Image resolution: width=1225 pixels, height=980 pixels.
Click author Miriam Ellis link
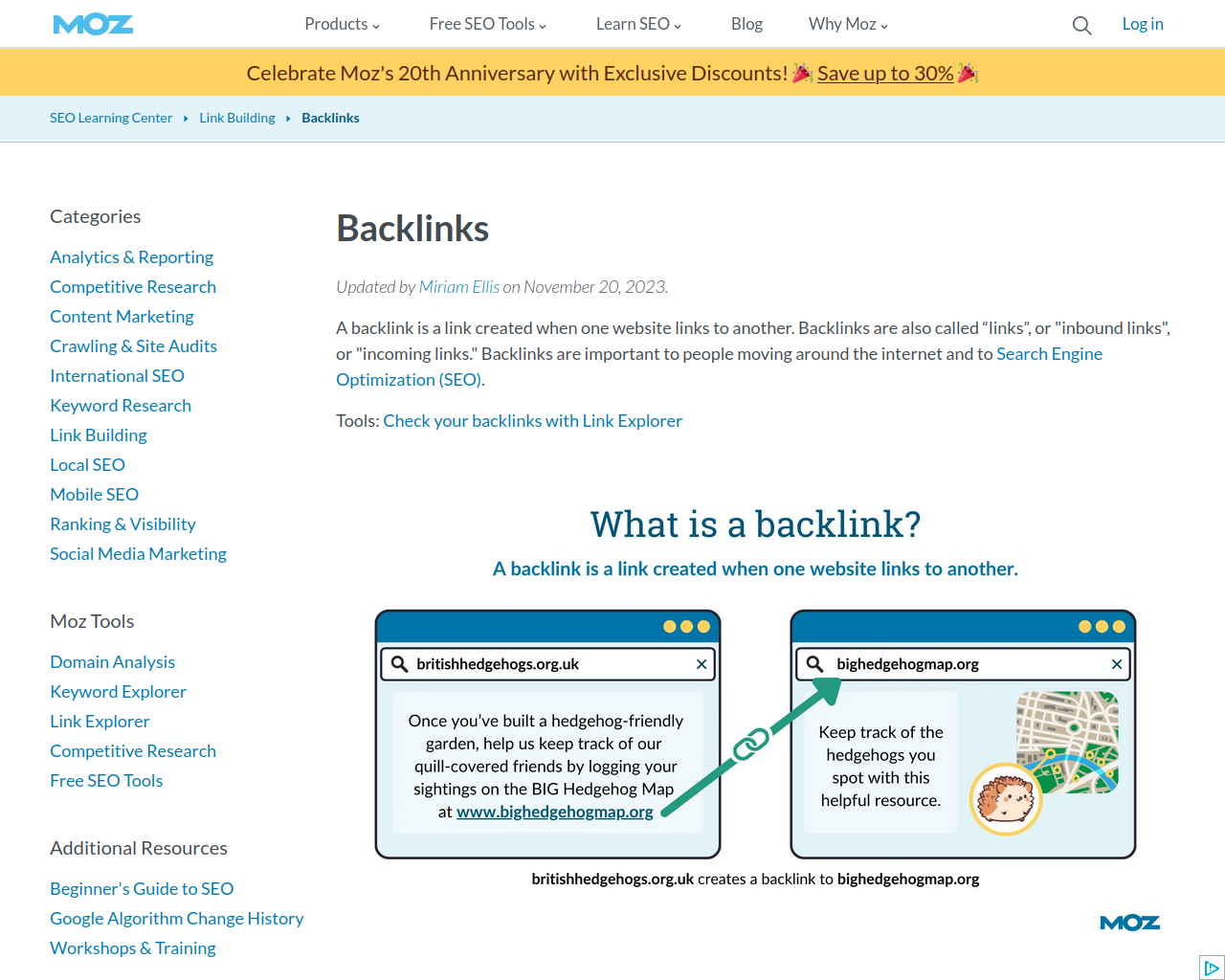click(x=459, y=286)
